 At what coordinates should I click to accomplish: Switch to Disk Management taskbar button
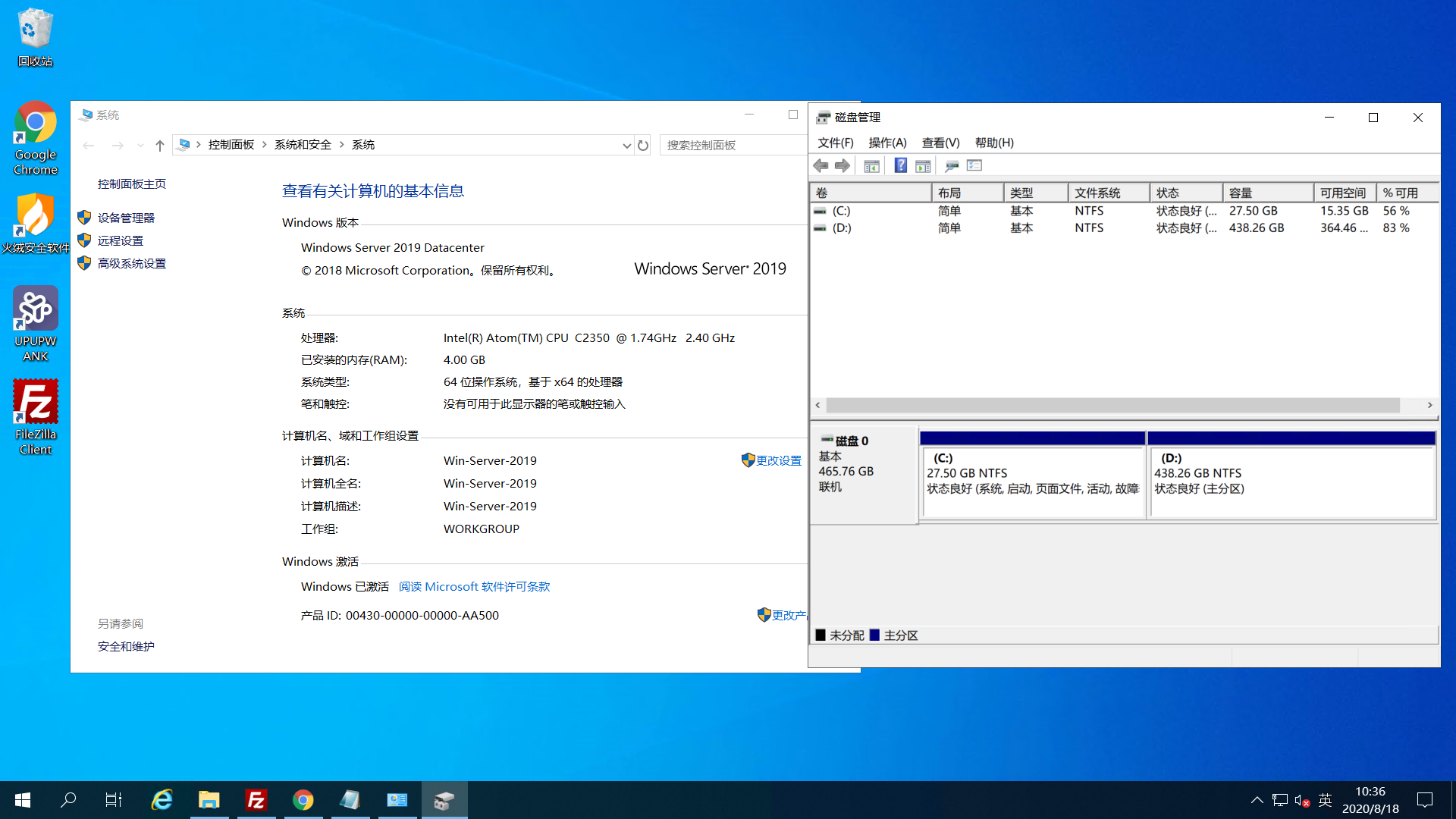444,800
